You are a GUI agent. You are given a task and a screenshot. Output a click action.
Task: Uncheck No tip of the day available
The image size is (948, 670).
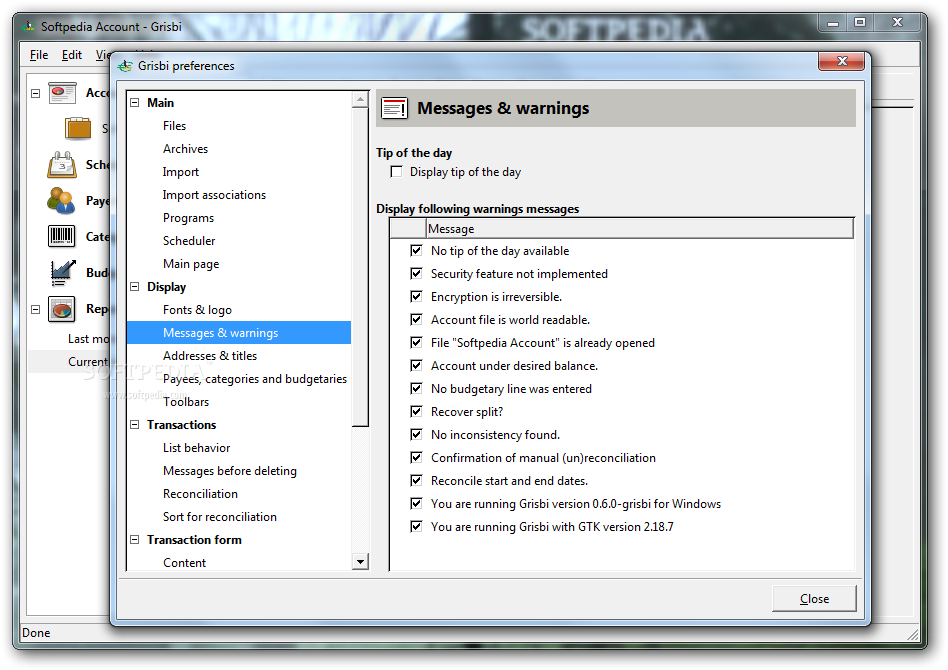click(x=416, y=250)
